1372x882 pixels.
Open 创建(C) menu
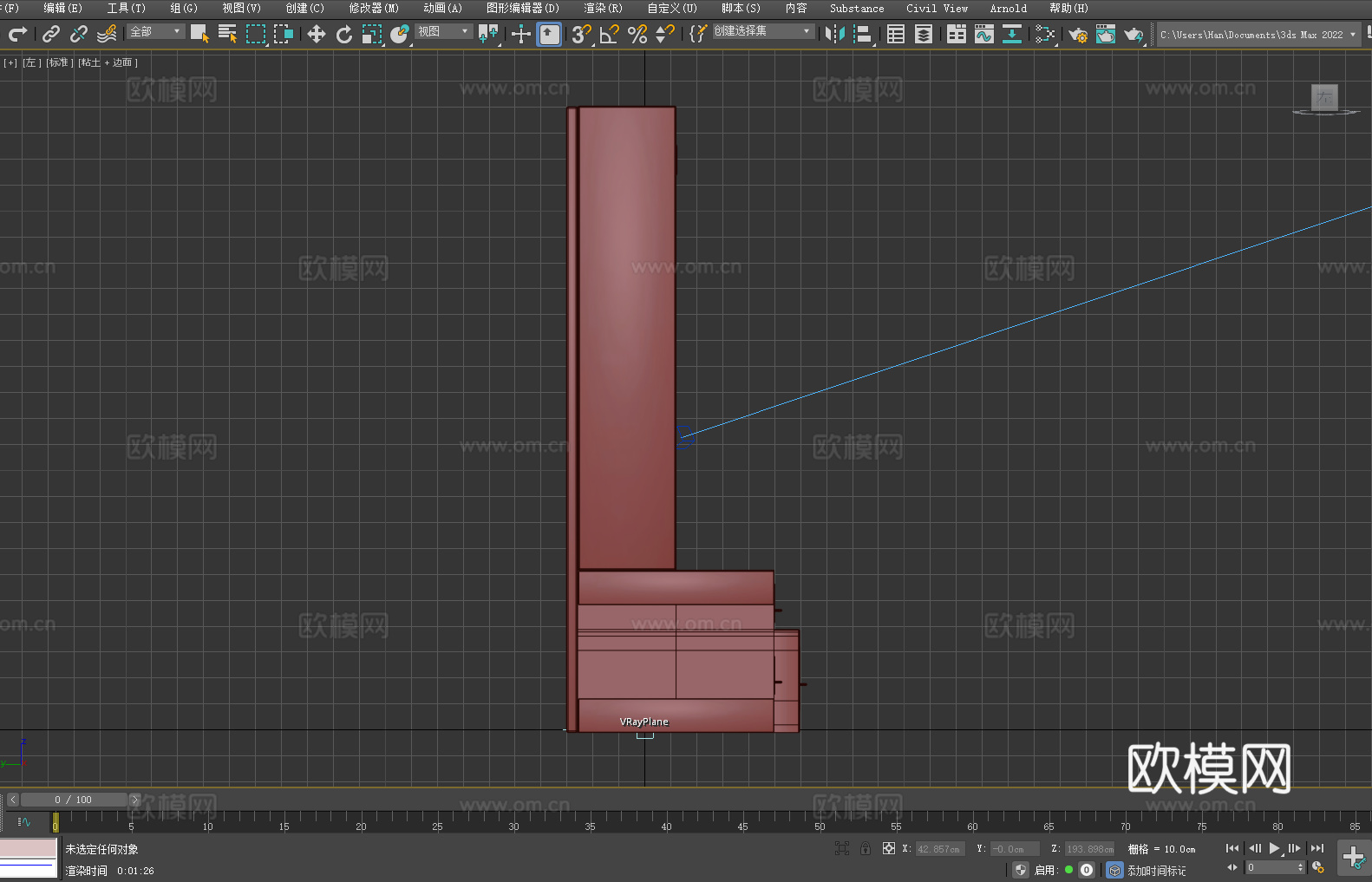(305, 8)
